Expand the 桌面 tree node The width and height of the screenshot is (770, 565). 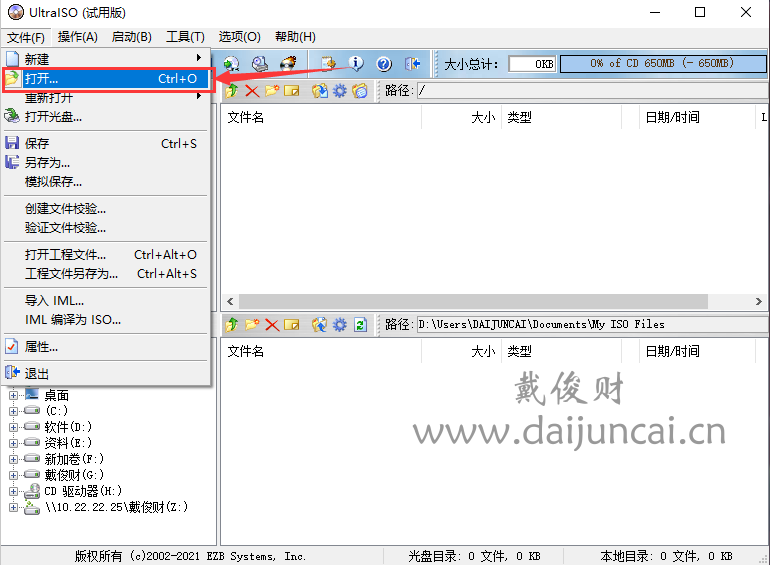click(13, 395)
